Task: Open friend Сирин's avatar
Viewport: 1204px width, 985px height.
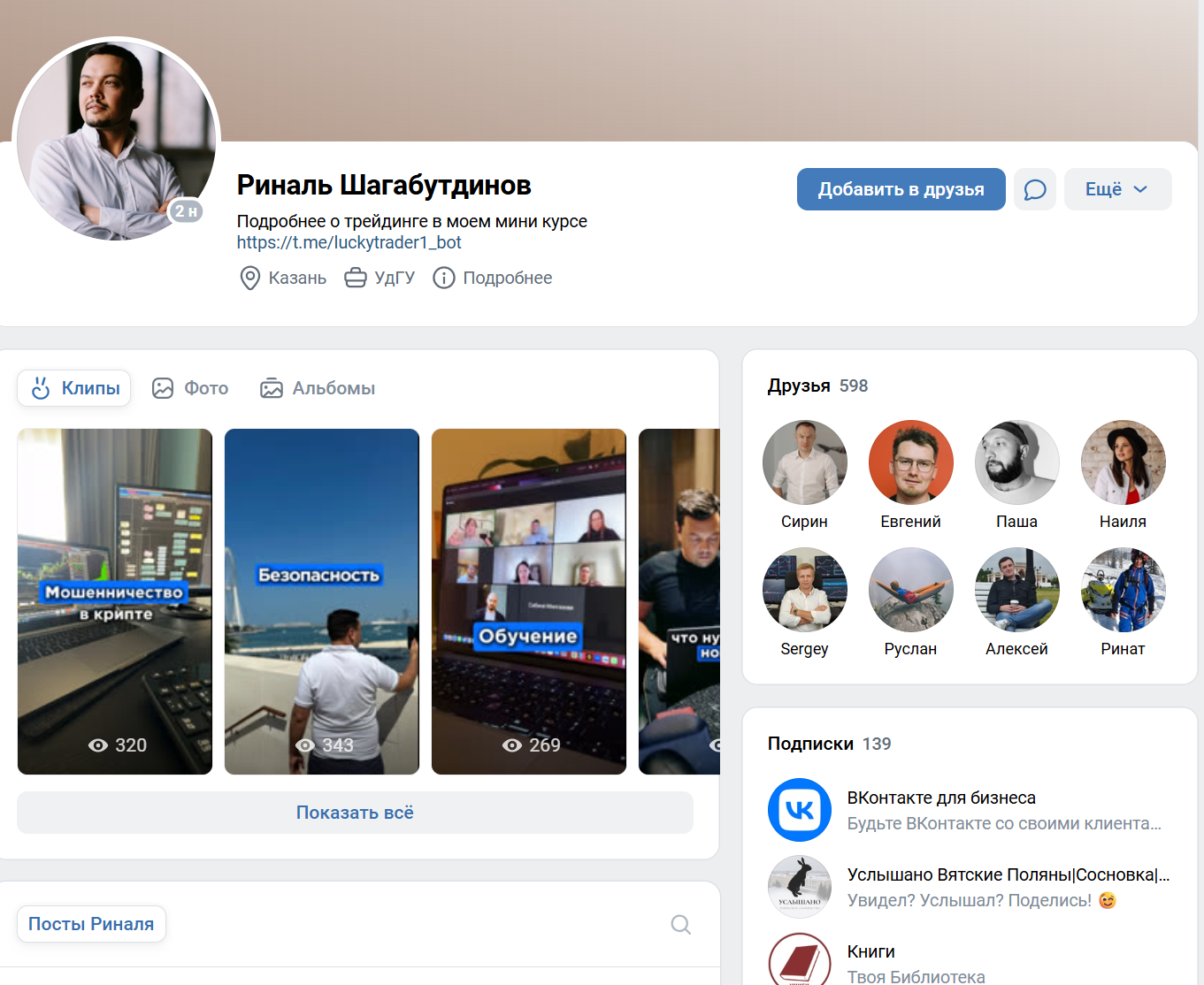Action: pos(805,462)
